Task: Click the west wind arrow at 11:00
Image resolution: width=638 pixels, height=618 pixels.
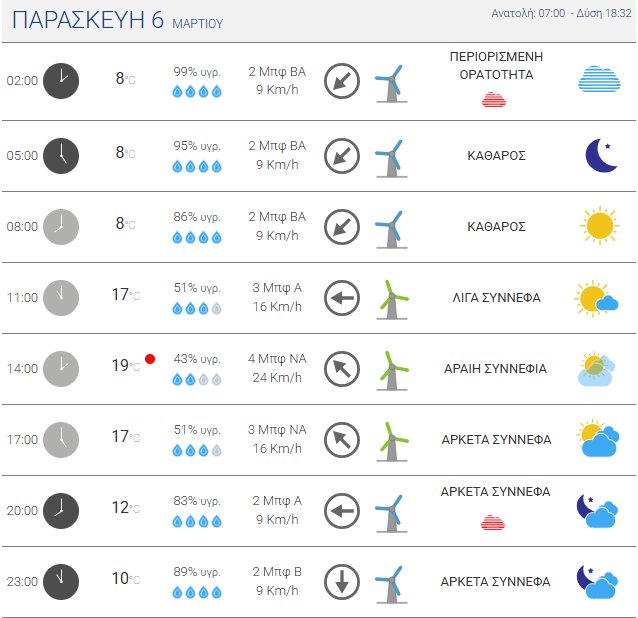Action: click(342, 297)
